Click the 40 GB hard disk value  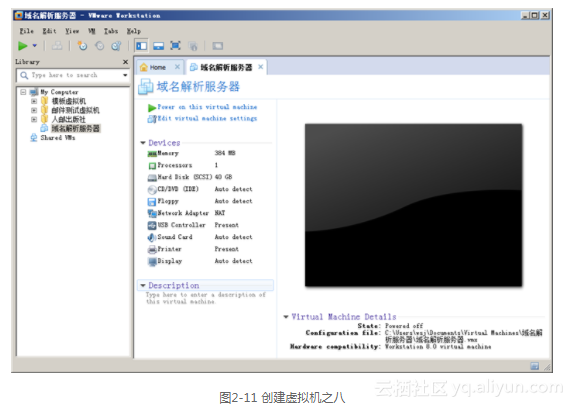point(223,177)
